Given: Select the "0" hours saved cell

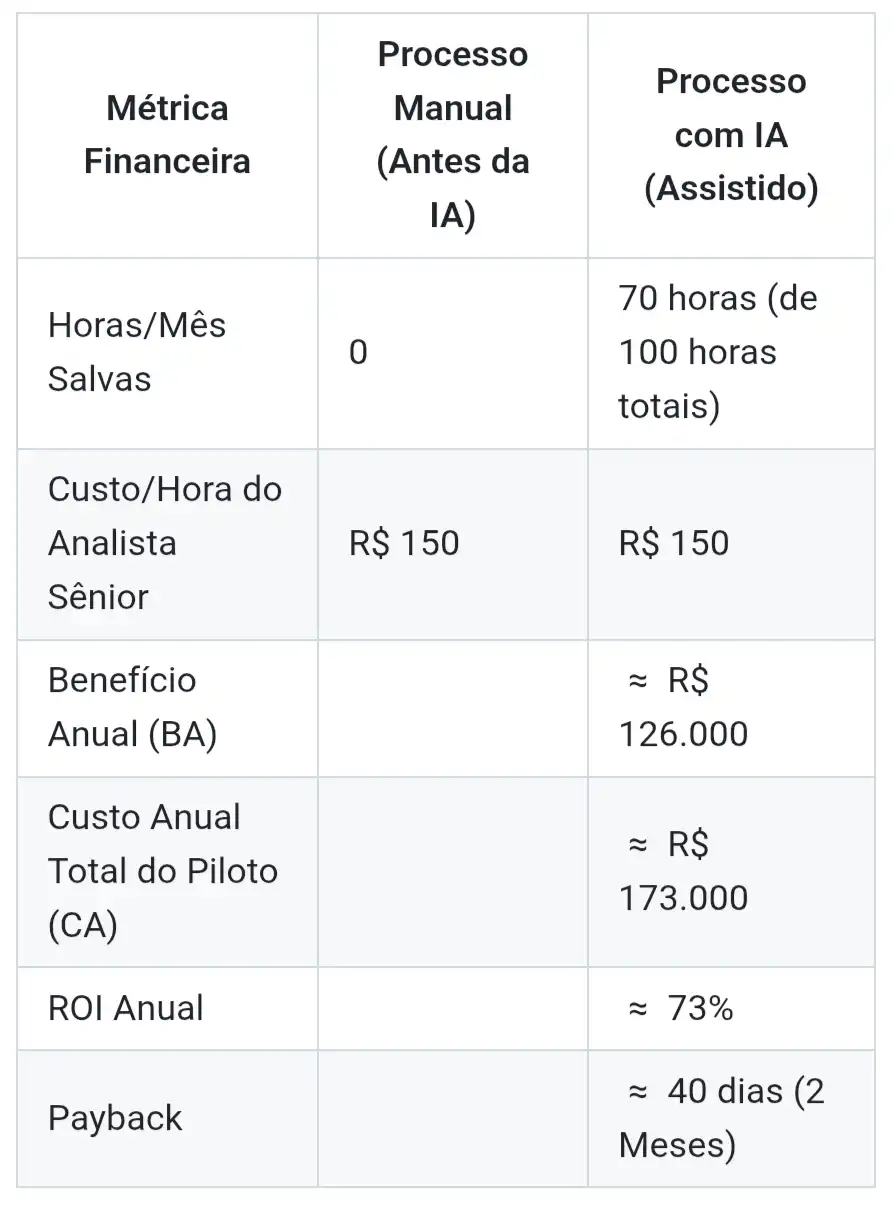Looking at the screenshot, I should (358, 352).
